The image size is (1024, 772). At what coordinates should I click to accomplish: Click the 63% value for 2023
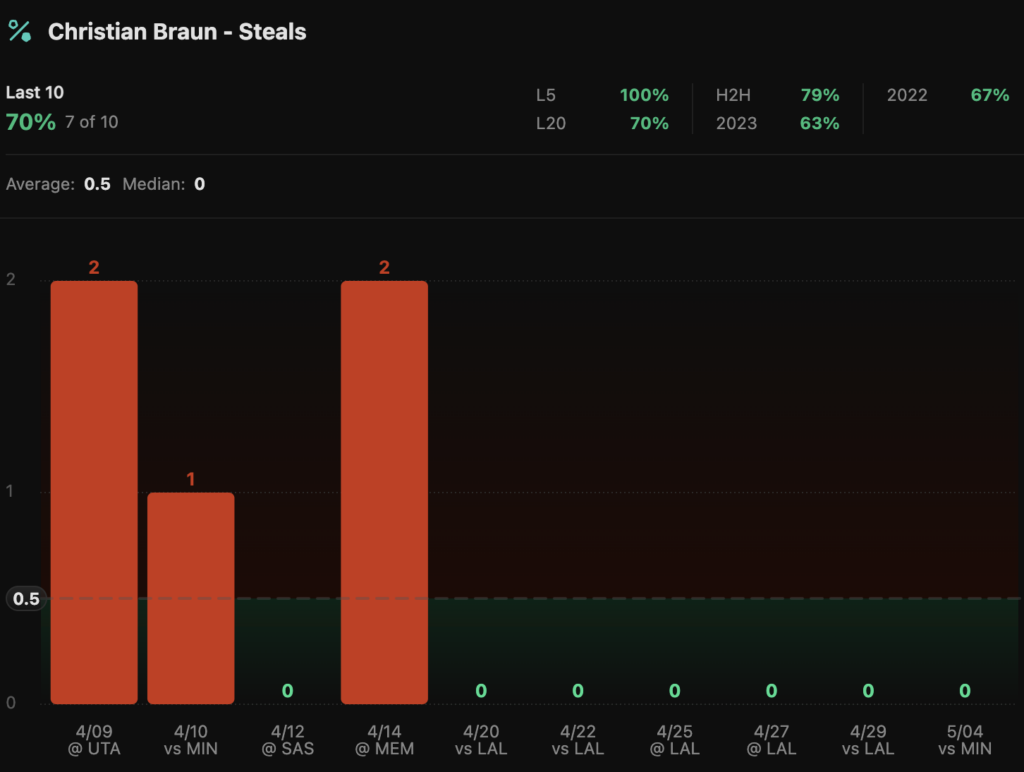click(x=820, y=123)
